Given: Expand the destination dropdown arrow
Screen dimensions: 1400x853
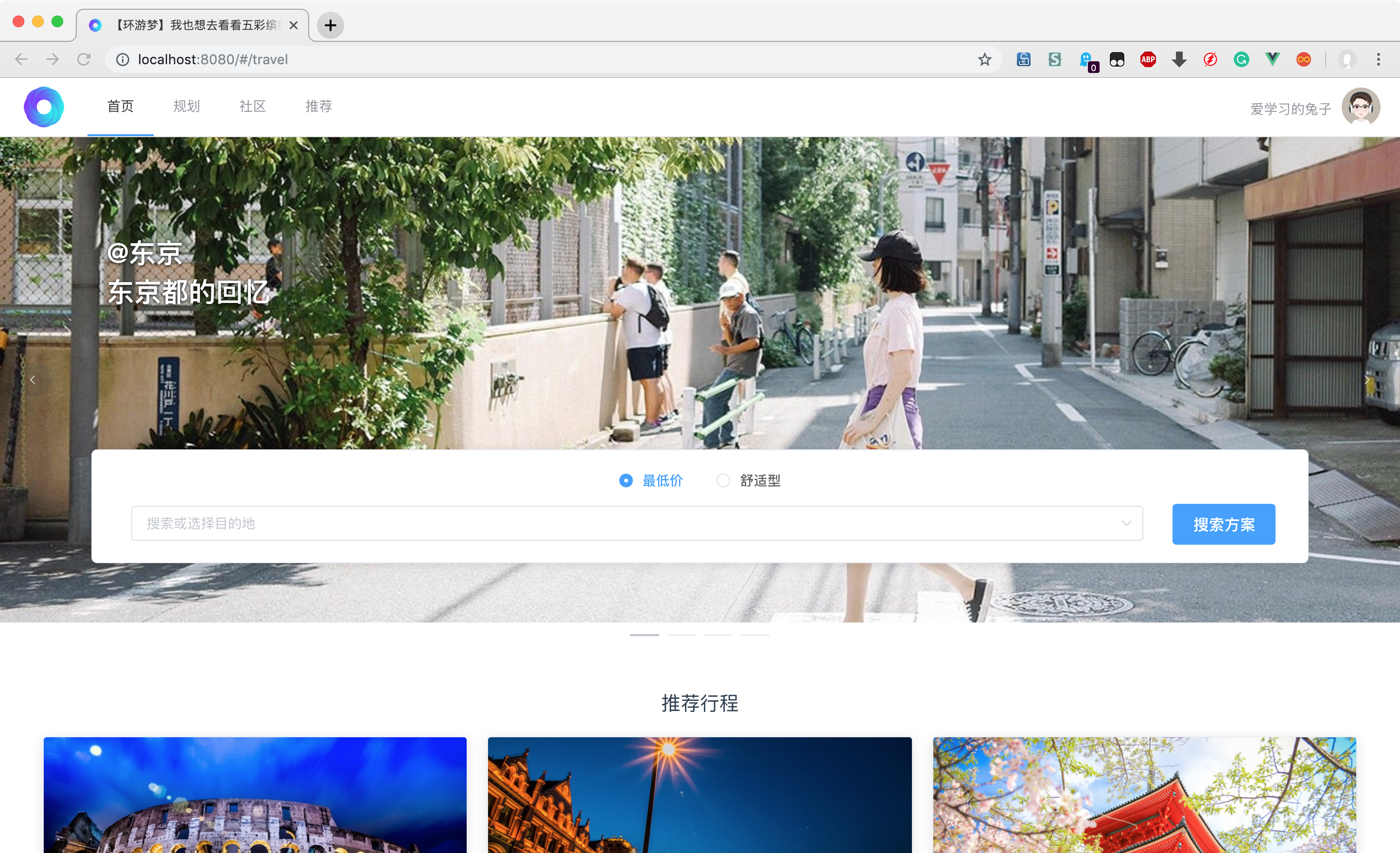Looking at the screenshot, I should click(1126, 523).
